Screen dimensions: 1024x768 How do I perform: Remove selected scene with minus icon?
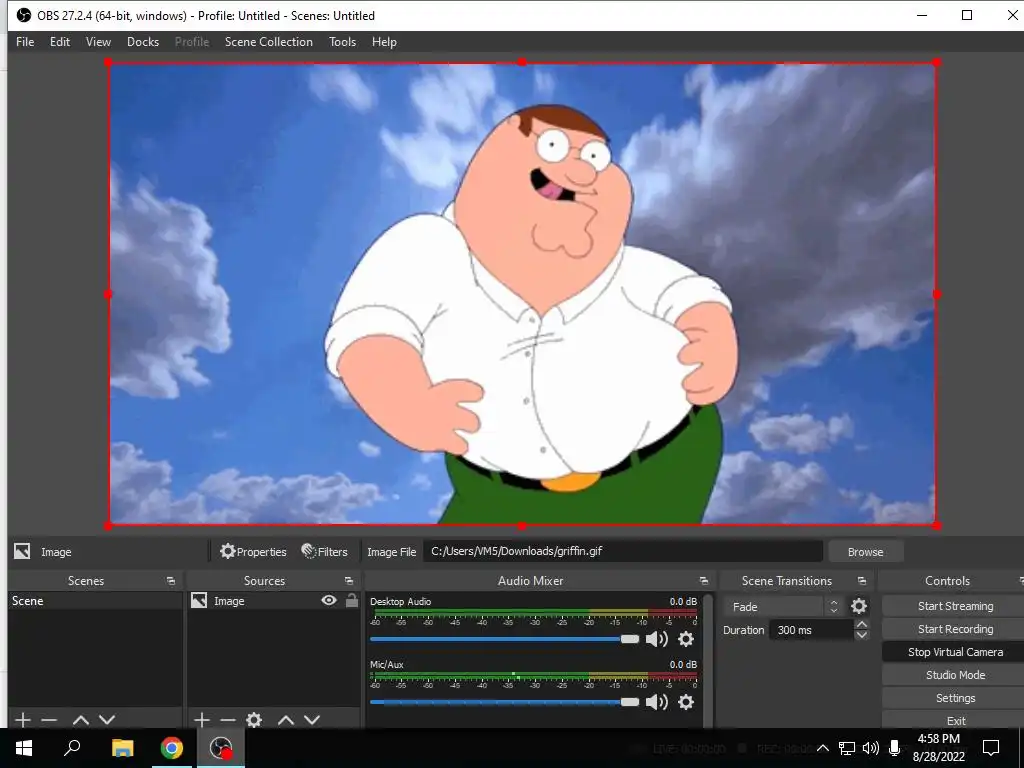point(49,720)
